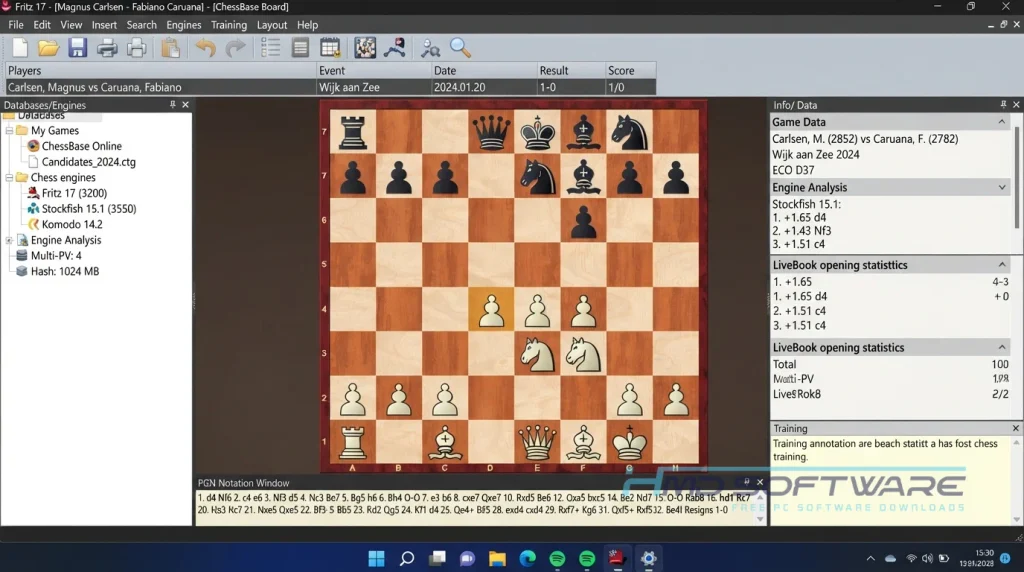Screen dimensions: 1024x572
Task: Click the Date column header
Action: (x=484, y=71)
